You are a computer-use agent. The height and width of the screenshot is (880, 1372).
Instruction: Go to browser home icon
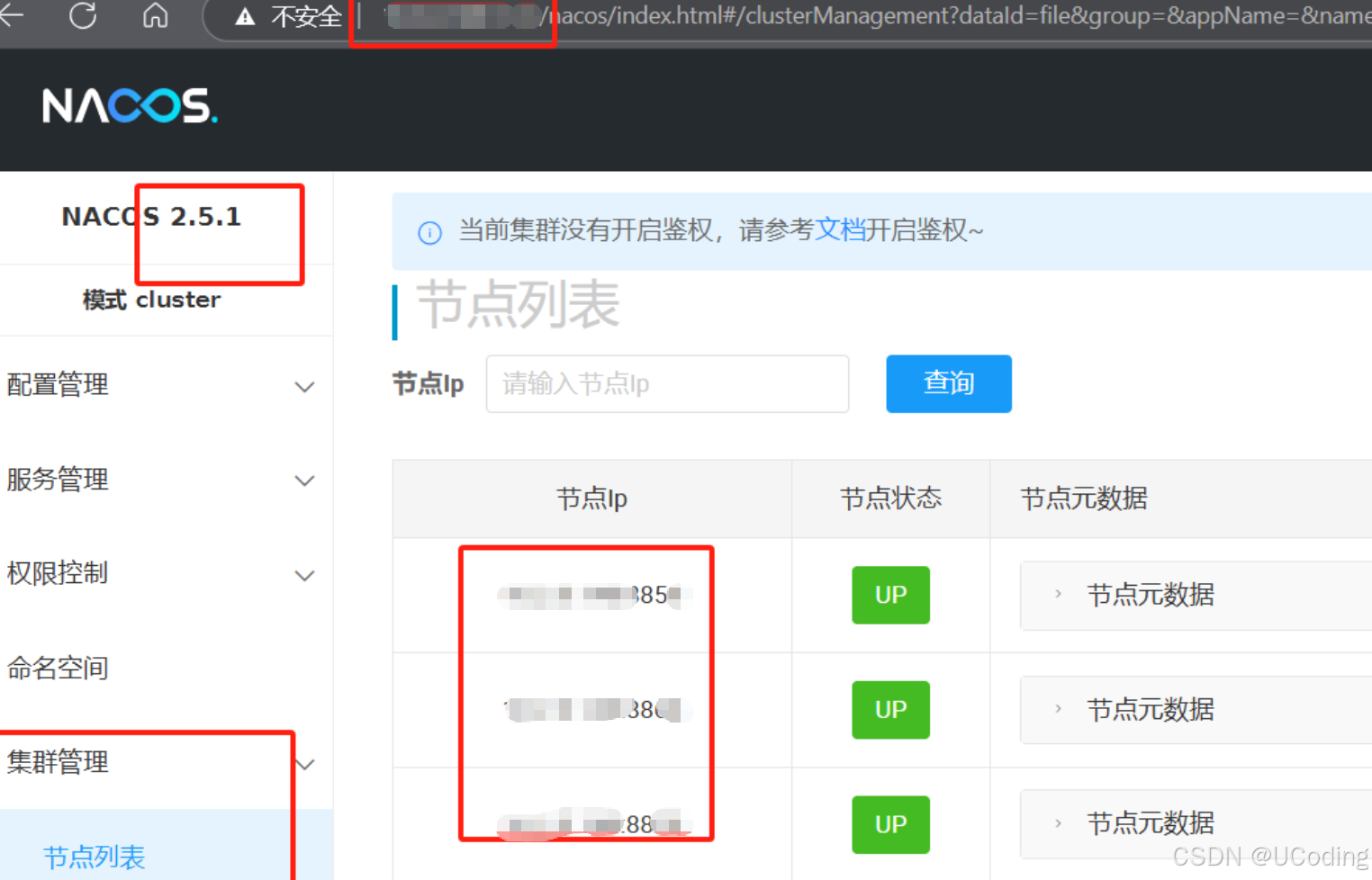[x=156, y=15]
